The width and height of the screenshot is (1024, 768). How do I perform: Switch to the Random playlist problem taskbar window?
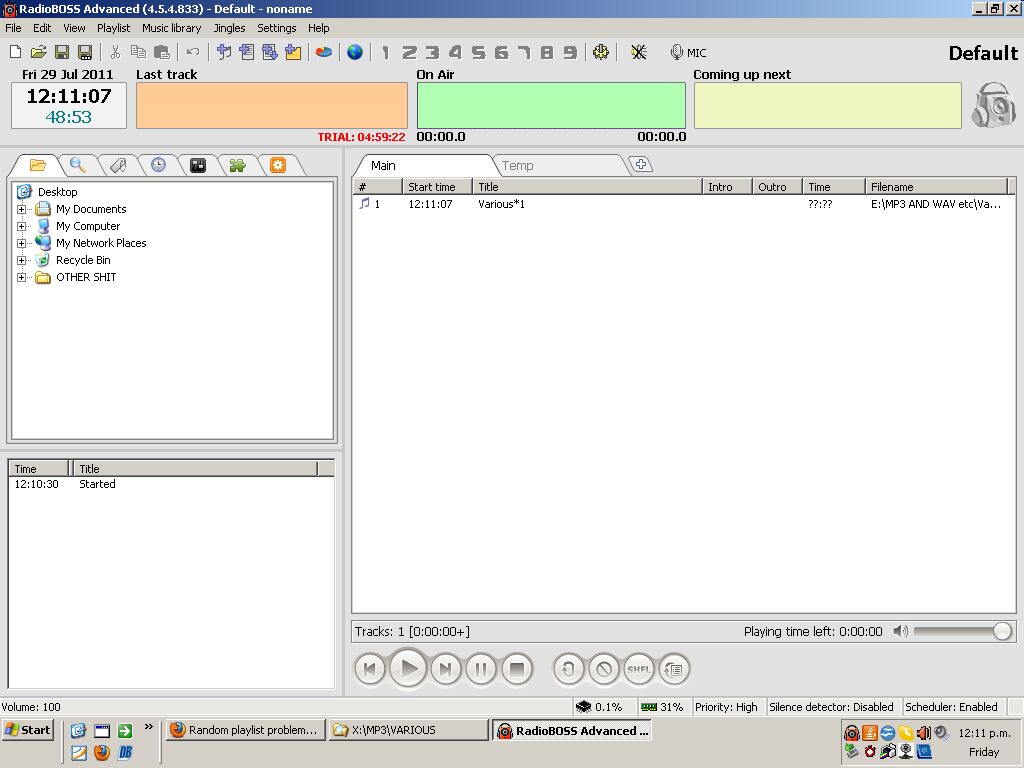pyautogui.click(x=246, y=730)
